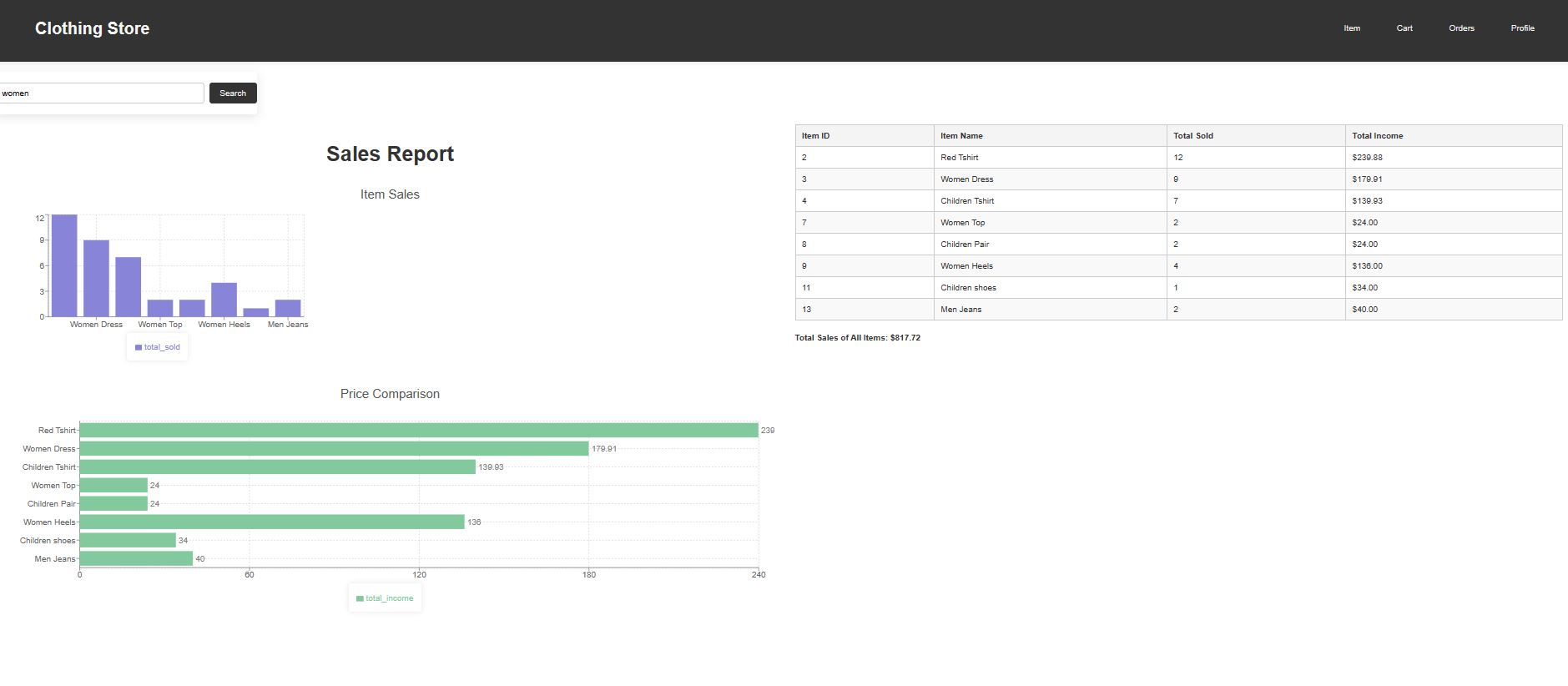Click the tallest bar in Item Sales chart

tap(64, 265)
